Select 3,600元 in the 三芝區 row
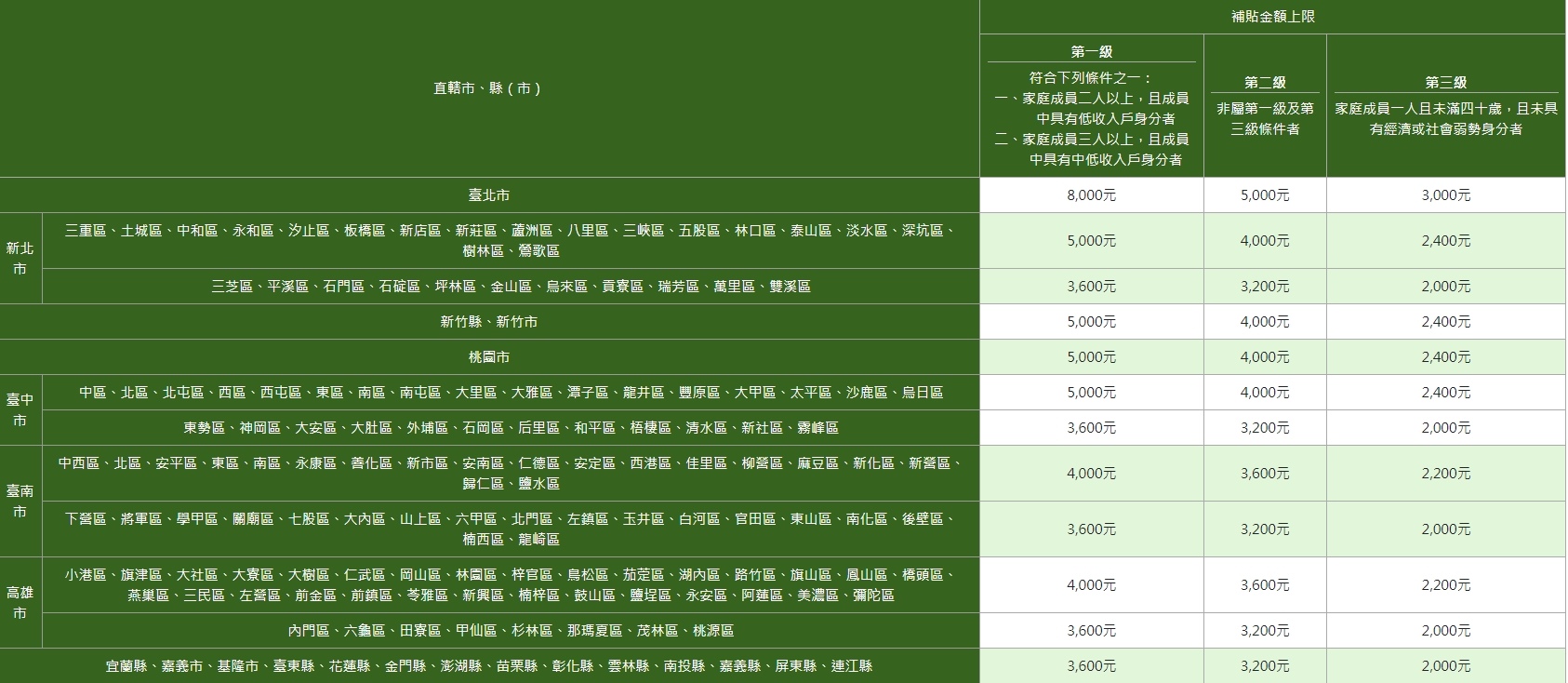 click(1091, 287)
